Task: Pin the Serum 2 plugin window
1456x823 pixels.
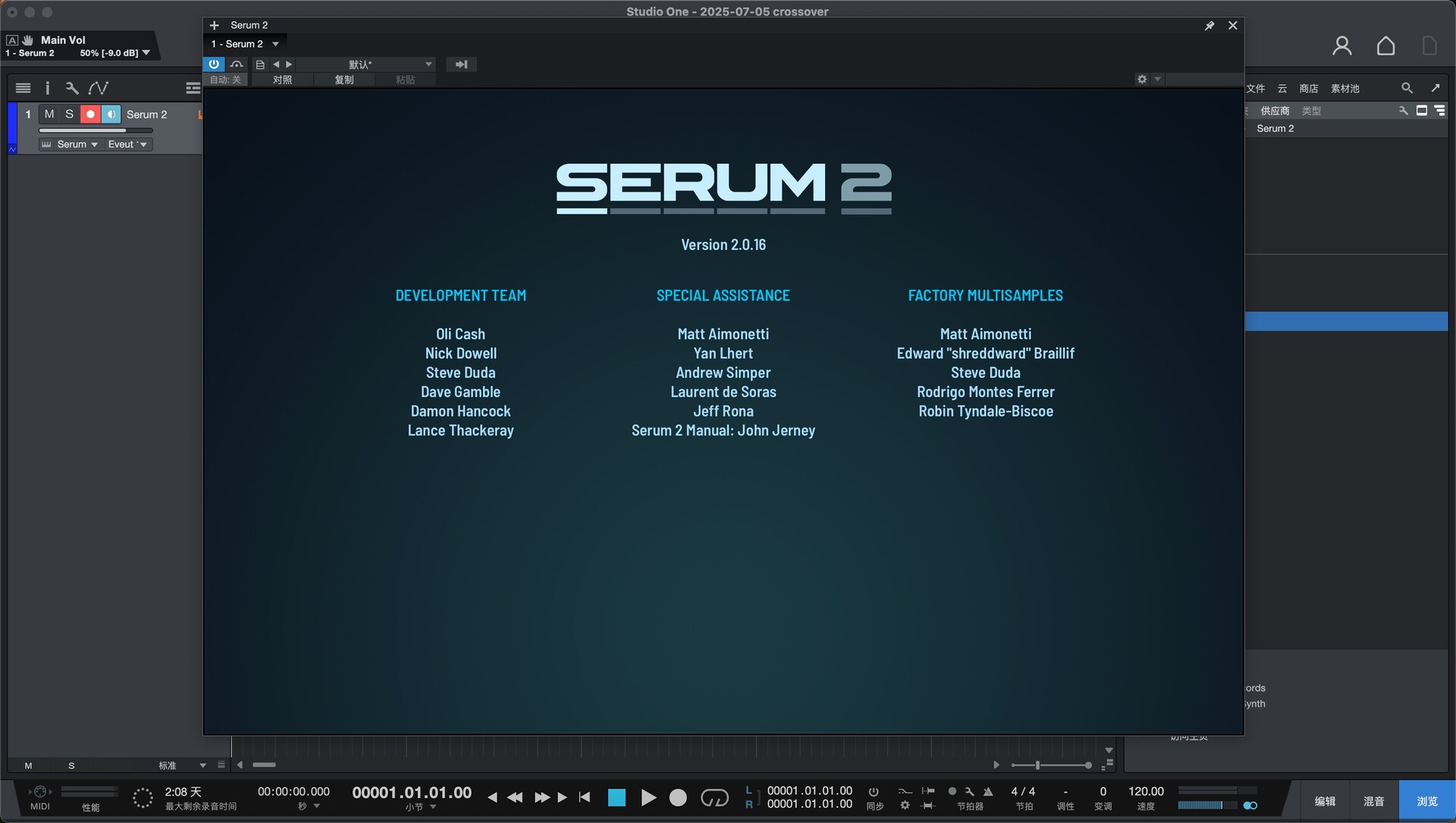Action: coord(1210,25)
